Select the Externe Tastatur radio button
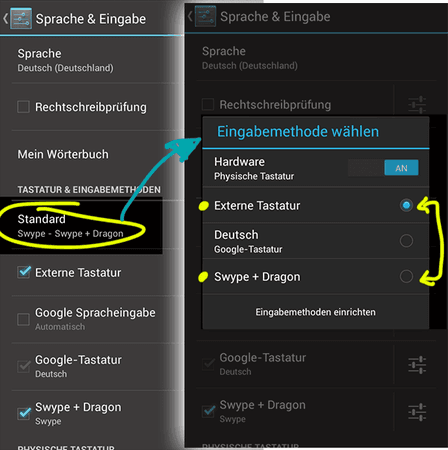 [x=406, y=205]
